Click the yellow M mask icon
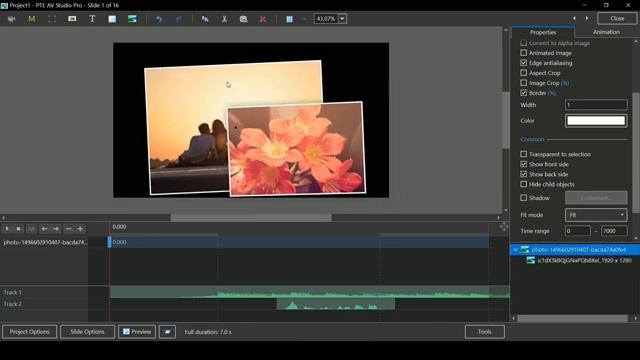 click(31, 19)
